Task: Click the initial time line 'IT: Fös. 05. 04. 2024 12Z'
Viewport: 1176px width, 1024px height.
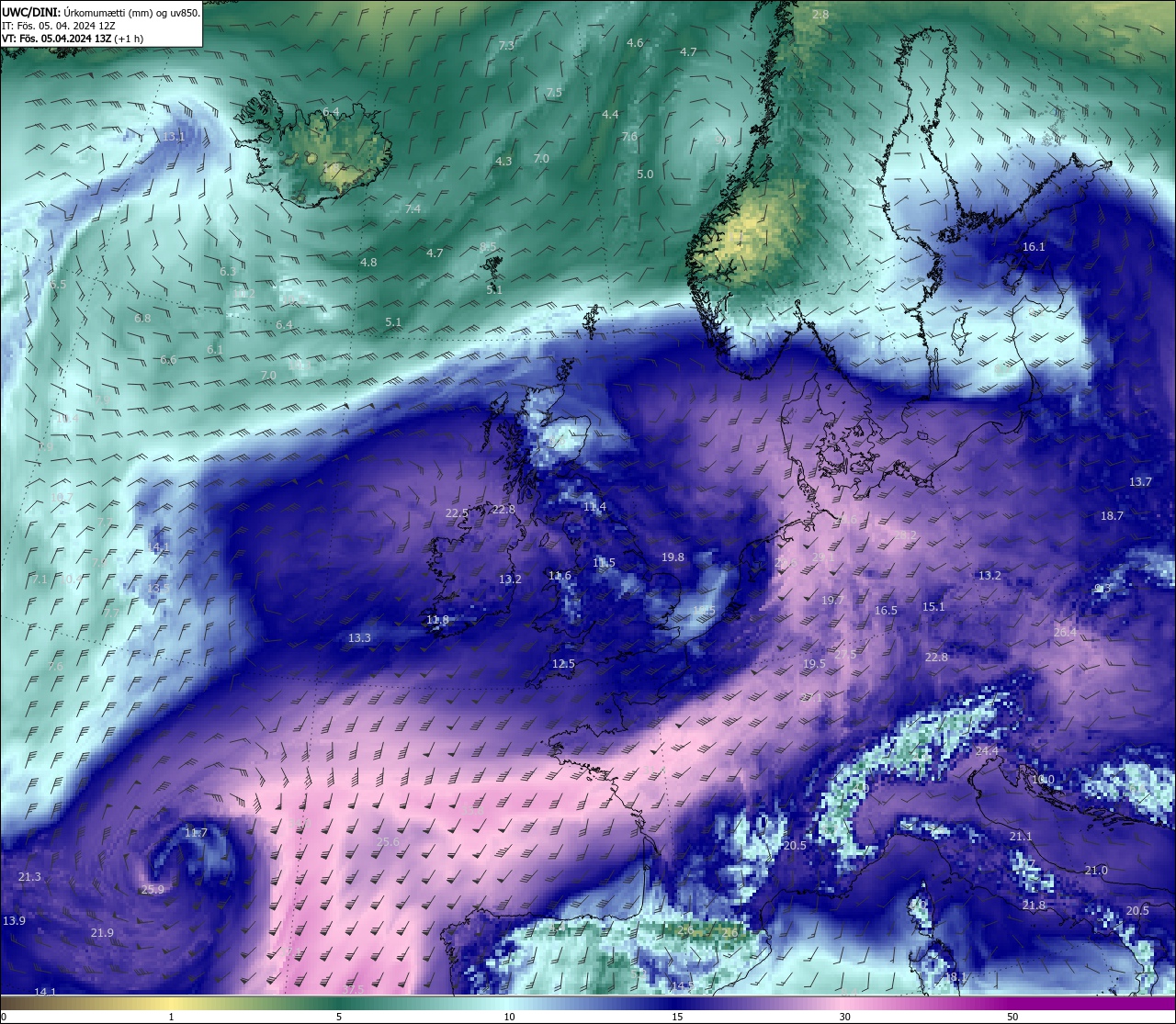Action: pos(59,26)
